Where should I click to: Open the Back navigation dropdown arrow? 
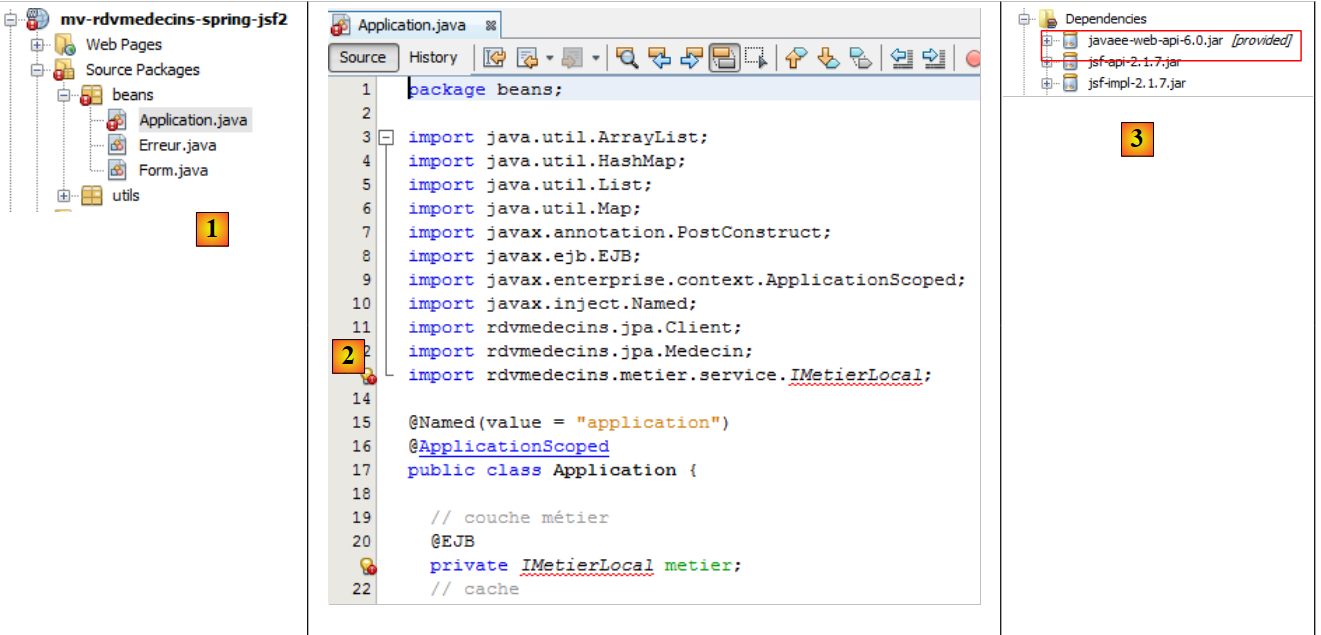549,58
